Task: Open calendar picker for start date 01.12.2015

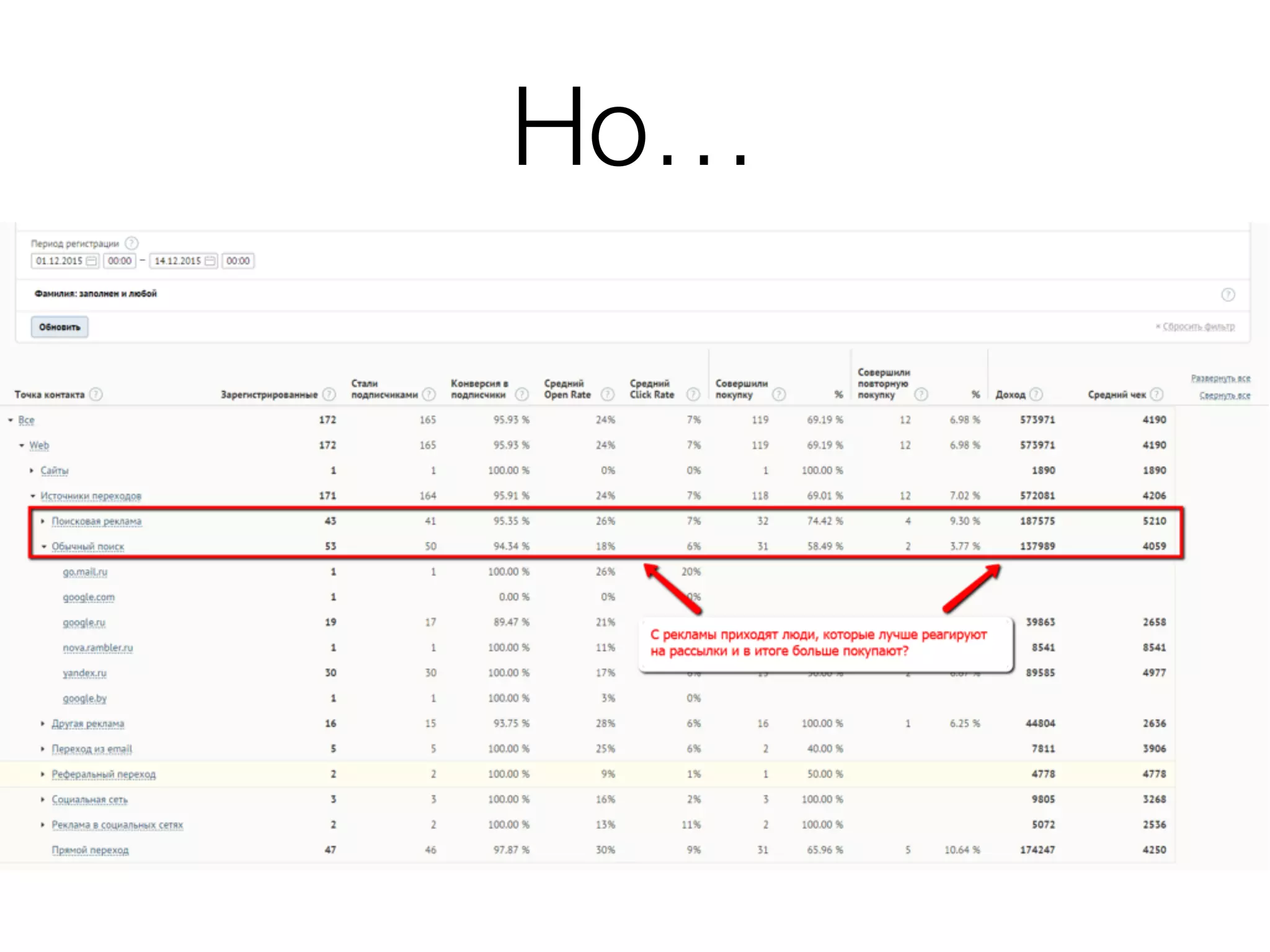Action: 92,261
